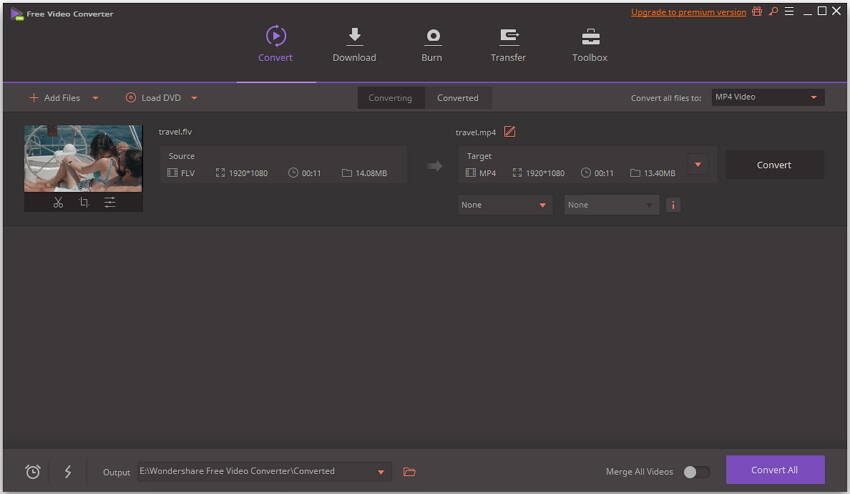850x494 pixels.
Task: Open the hamburger menu
Action: [x=789, y=11]
